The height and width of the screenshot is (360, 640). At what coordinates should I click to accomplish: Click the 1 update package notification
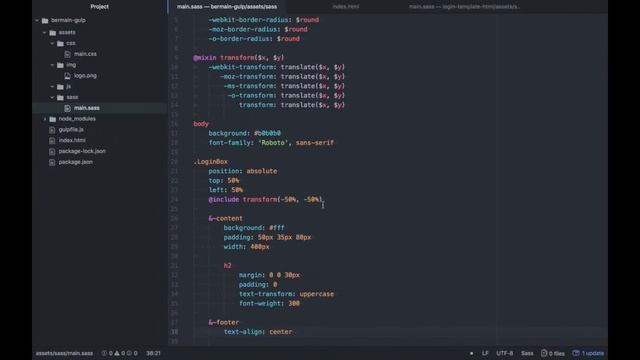[x=588, y=353]
